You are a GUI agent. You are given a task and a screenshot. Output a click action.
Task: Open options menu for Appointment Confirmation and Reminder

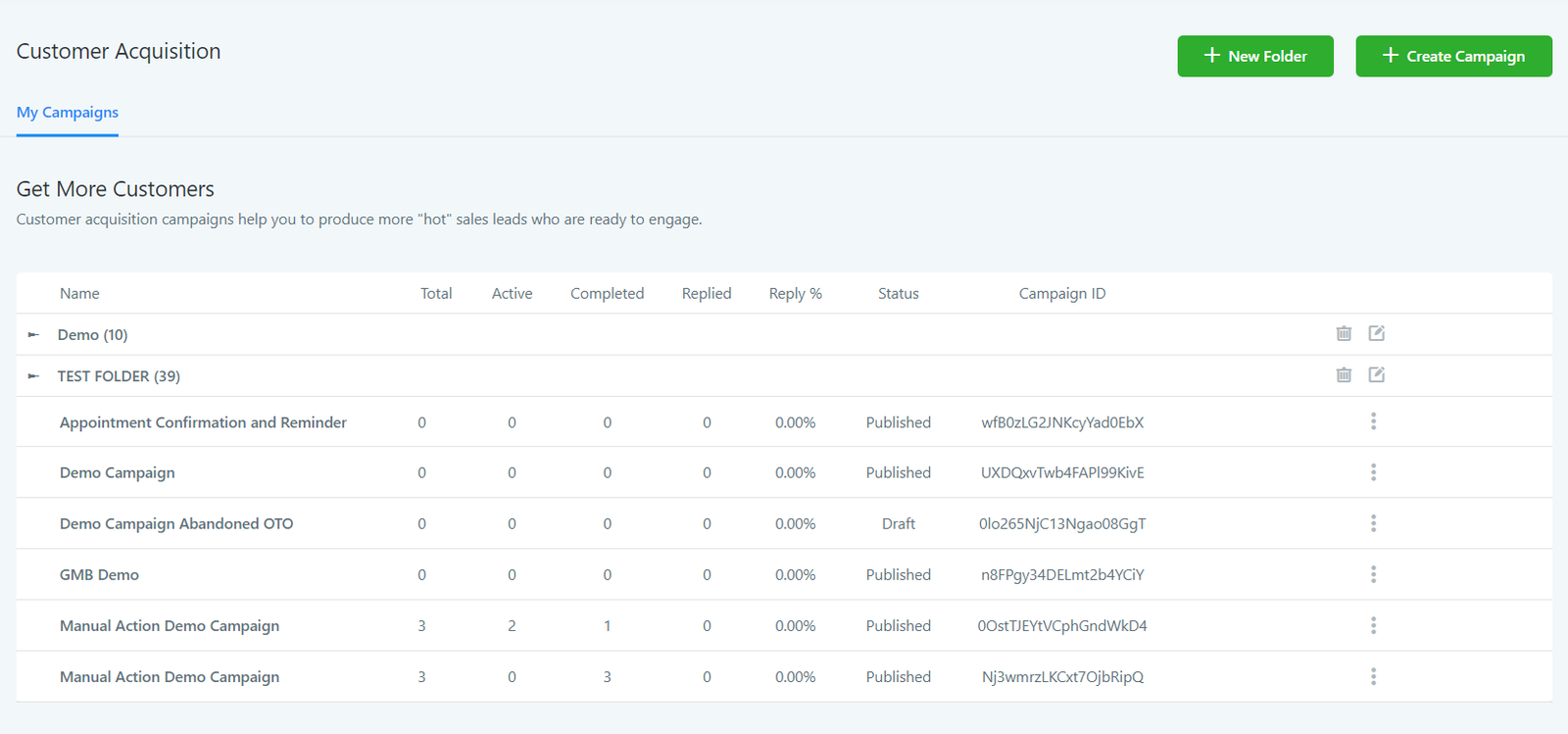click(1373, 421)
